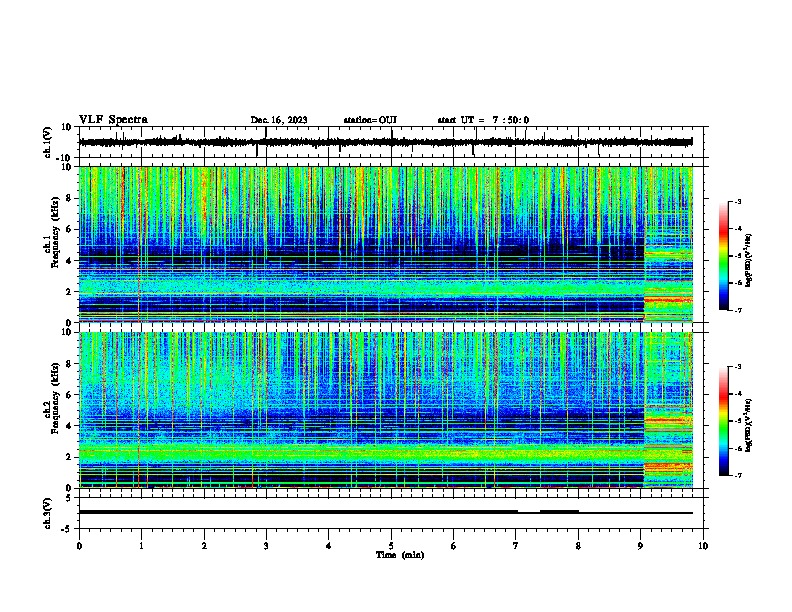Viewport: 792px width, 612px height.
Task: Click the time axis tick labeled "0"
Action: point(79,546)
